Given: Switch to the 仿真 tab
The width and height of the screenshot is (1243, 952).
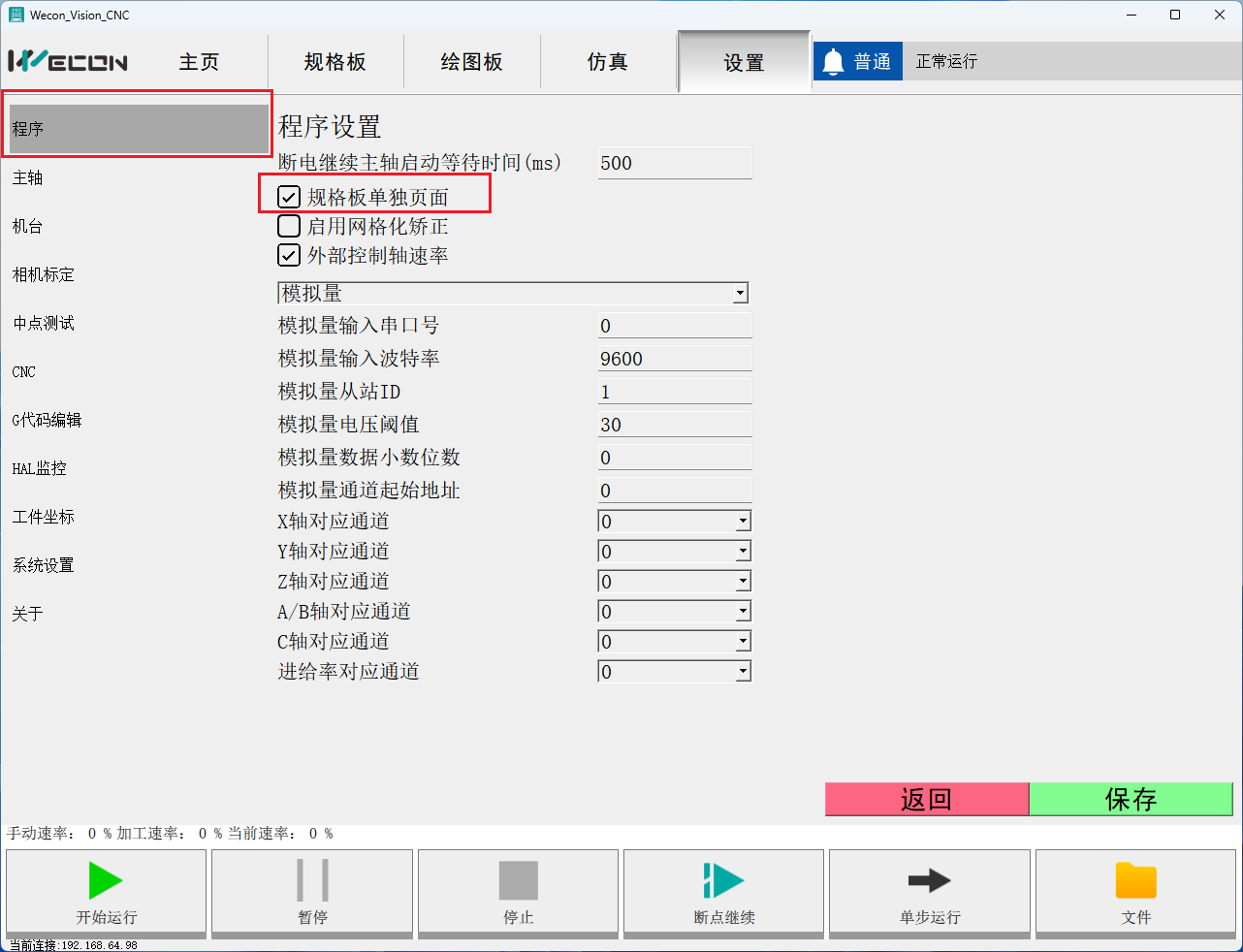Looking at the screenshot, I should click(608, 62).
